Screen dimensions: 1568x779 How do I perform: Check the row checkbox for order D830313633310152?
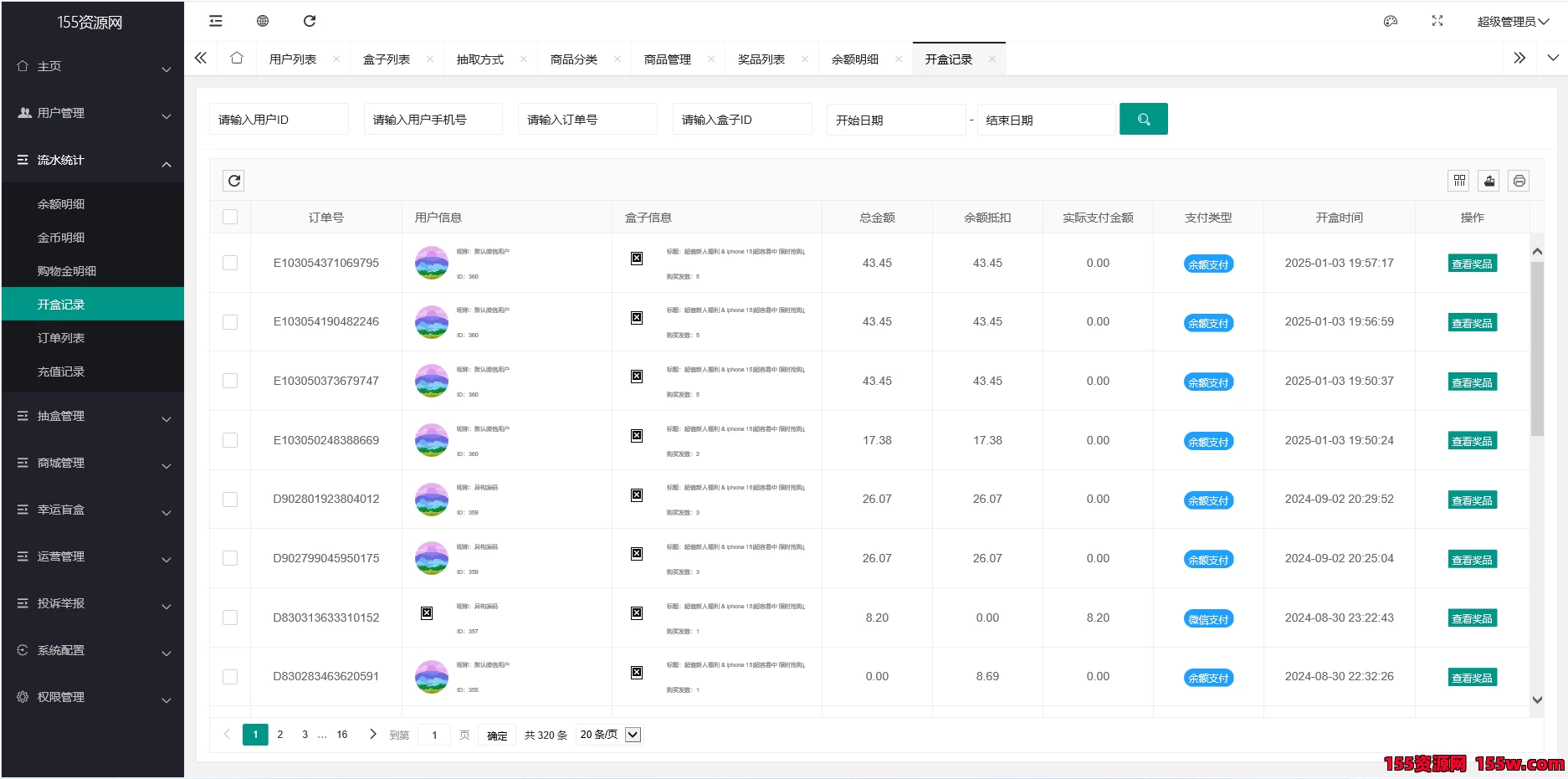(230, 617)
